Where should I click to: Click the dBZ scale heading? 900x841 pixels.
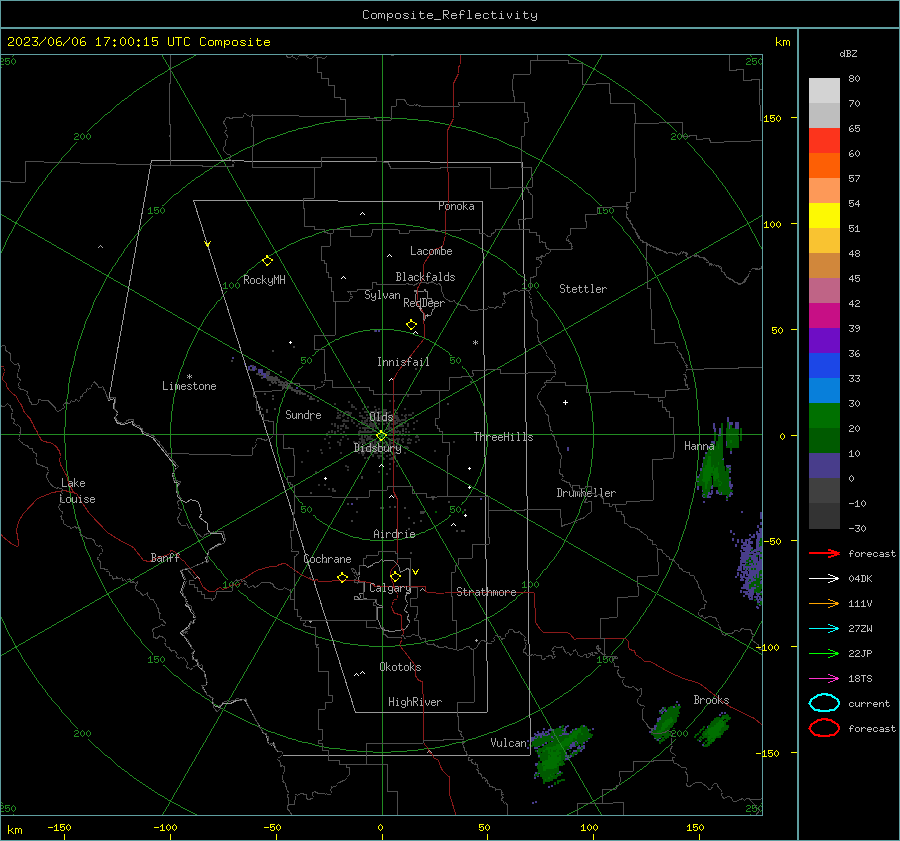pyautogui.click(x=848, y=53)
